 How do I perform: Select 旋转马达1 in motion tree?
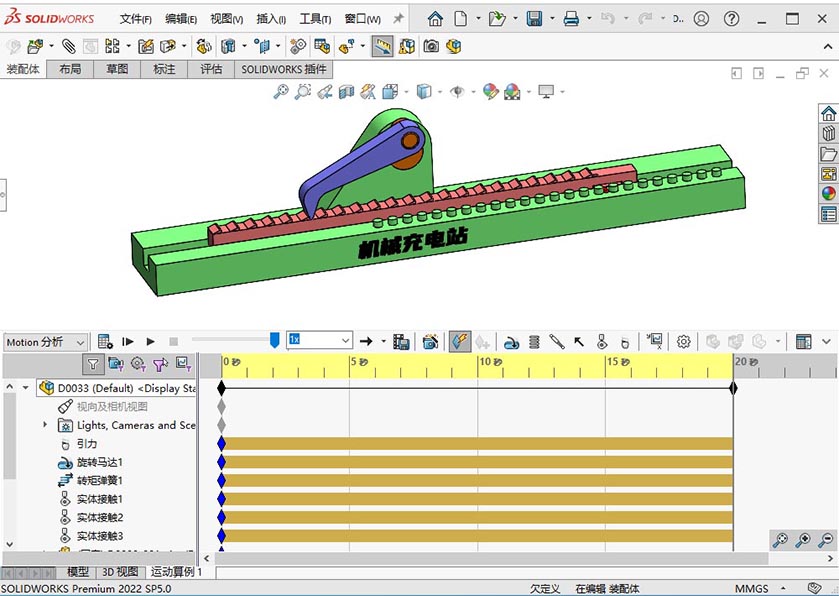[x=99, y=462]
